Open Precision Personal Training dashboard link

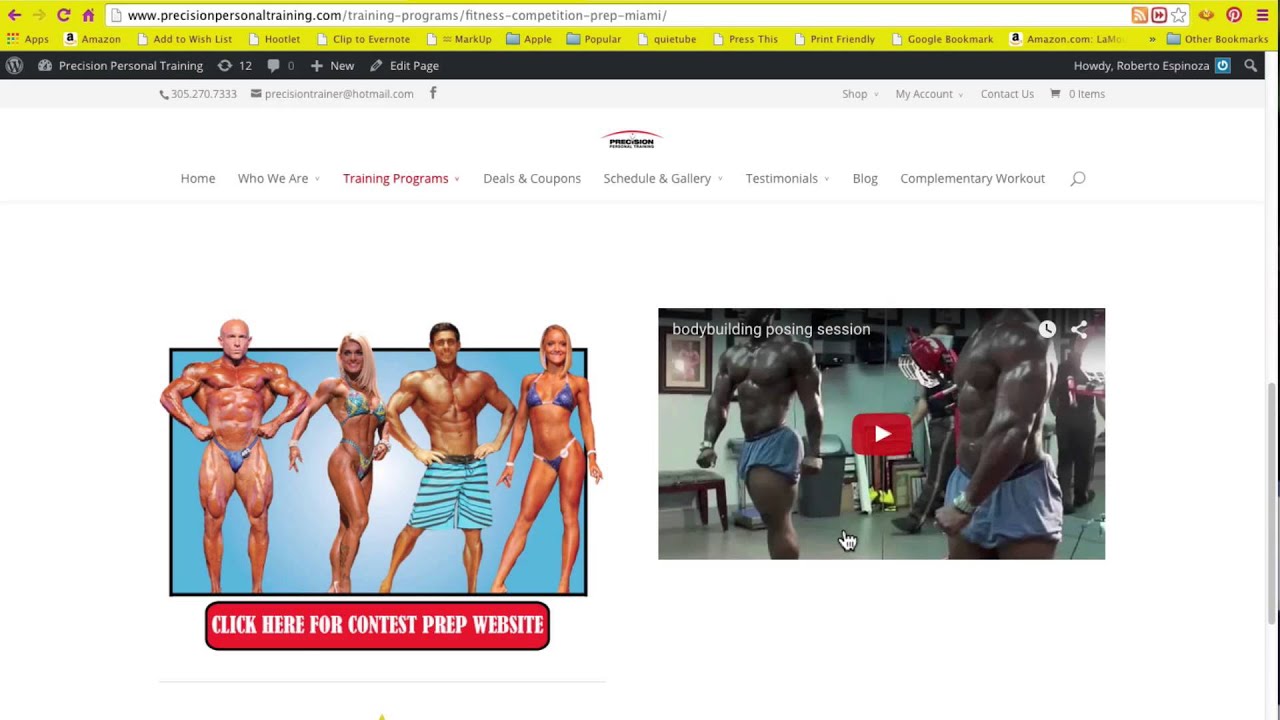(120, 65)
